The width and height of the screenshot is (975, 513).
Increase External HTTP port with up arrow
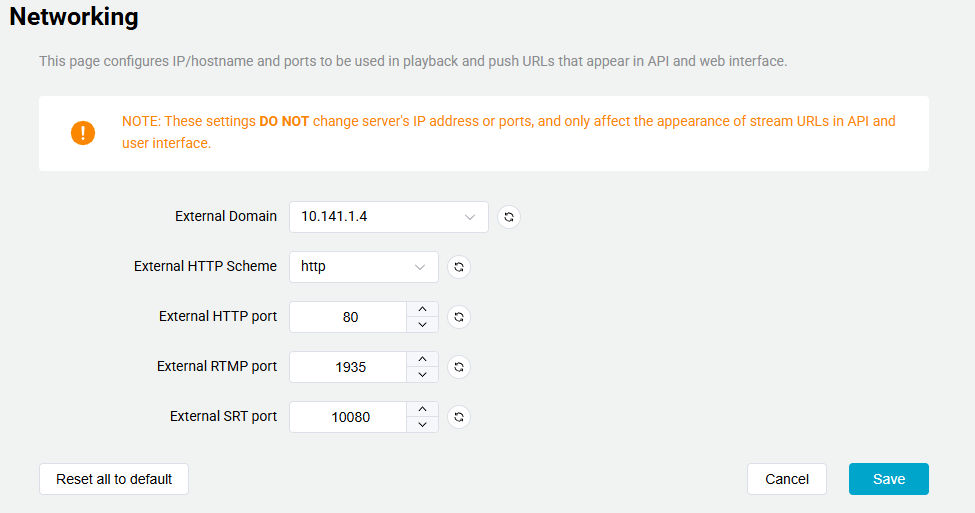tap(422, 309)
